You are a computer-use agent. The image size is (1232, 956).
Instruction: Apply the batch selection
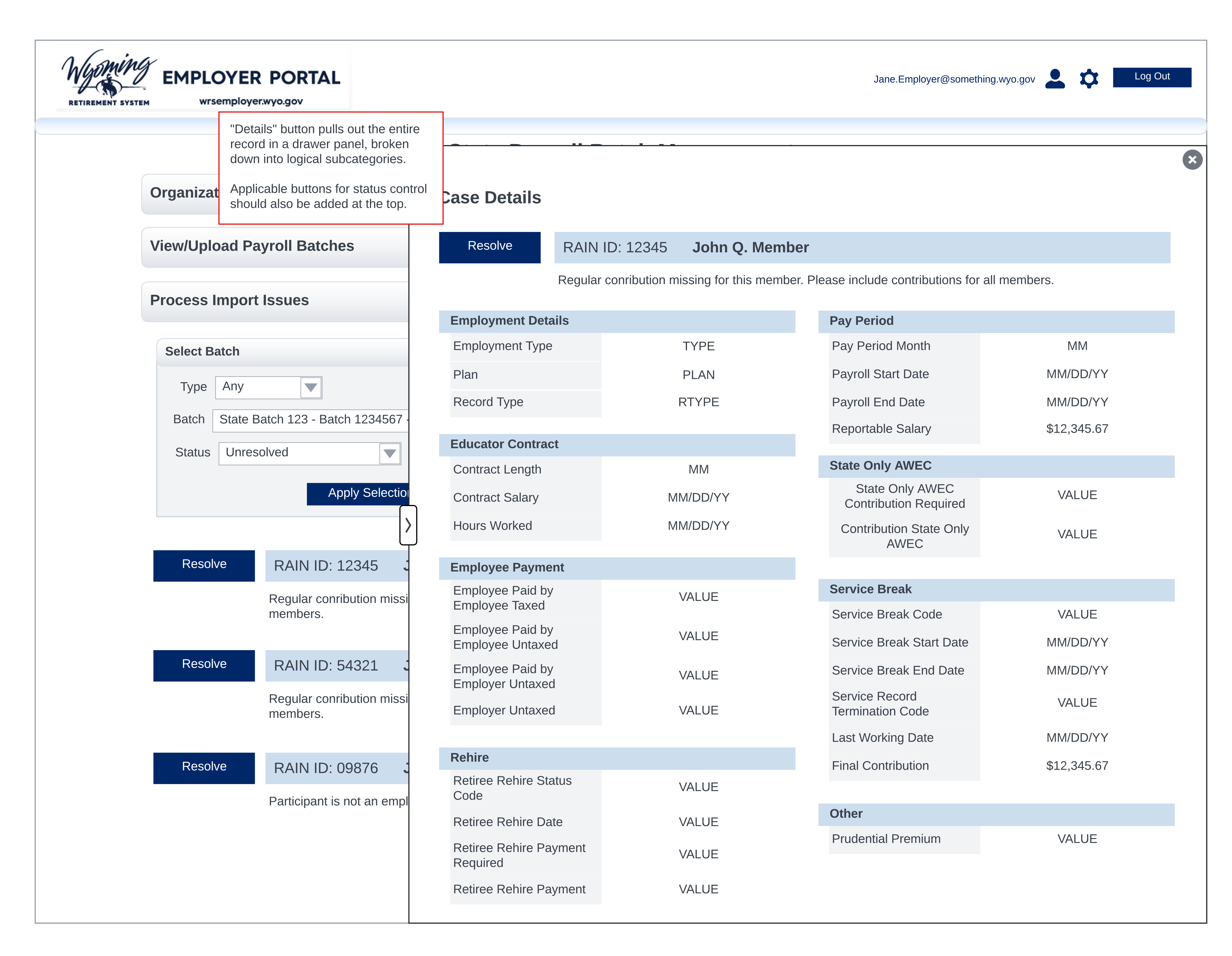(x=358, y=494)
